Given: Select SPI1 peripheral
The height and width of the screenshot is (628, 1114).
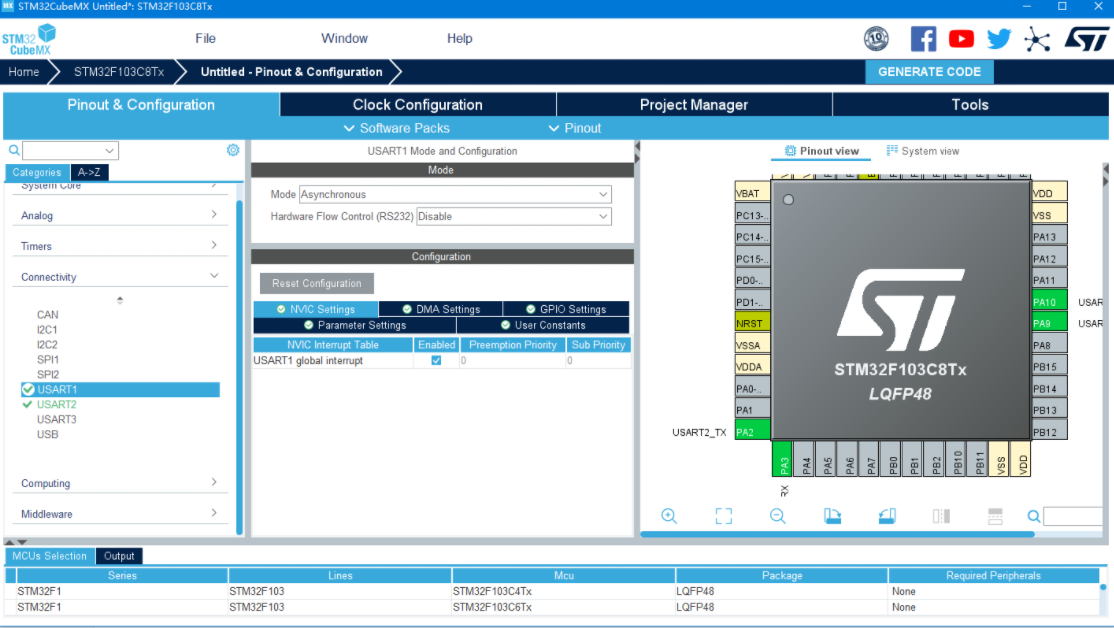Looking at the screenshot, I should click(x=48, y=359).
